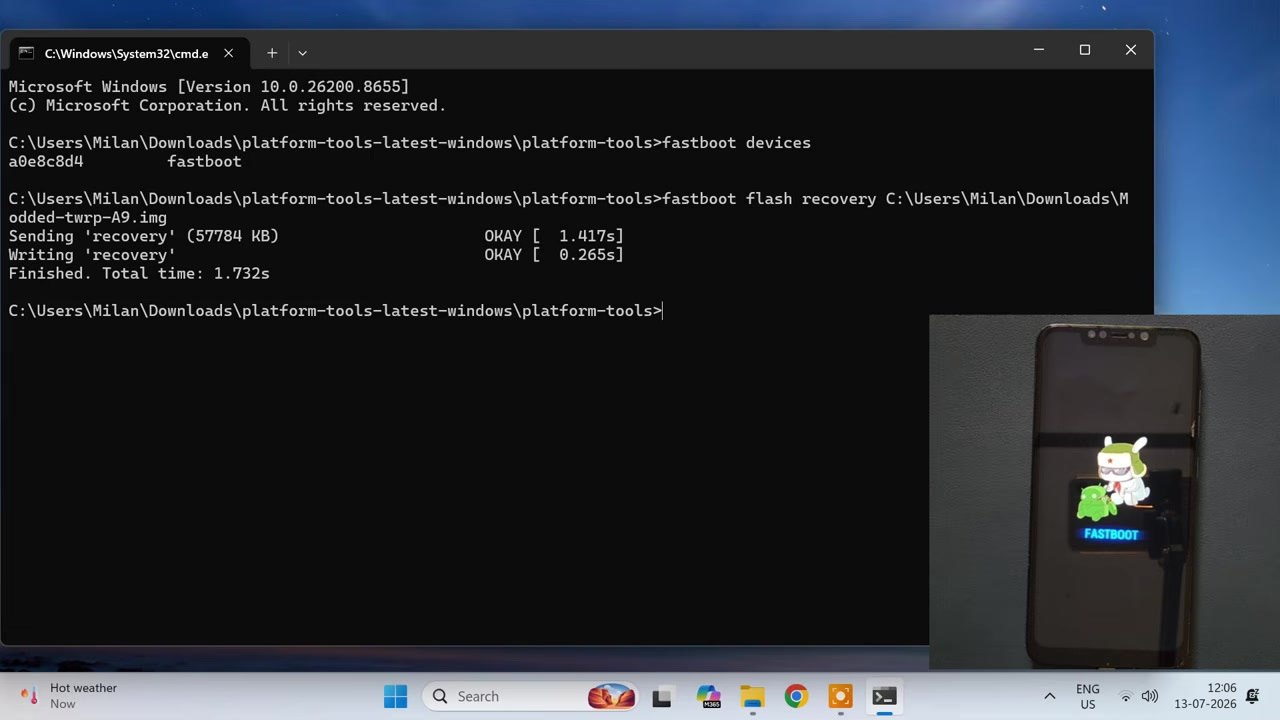This screenshot has width=1280, height=720.
Task: Open network Wi-Fi quick settings
Action: coord(1126,696)
